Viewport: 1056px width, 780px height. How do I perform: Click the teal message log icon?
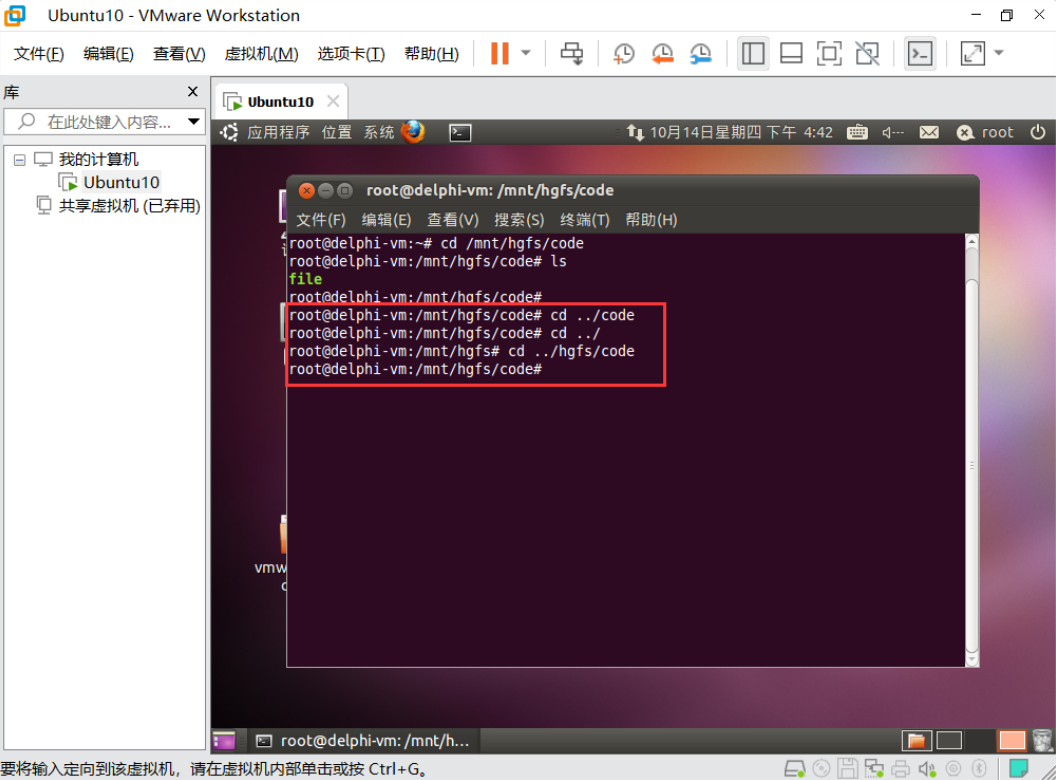tap(1018, 768)
